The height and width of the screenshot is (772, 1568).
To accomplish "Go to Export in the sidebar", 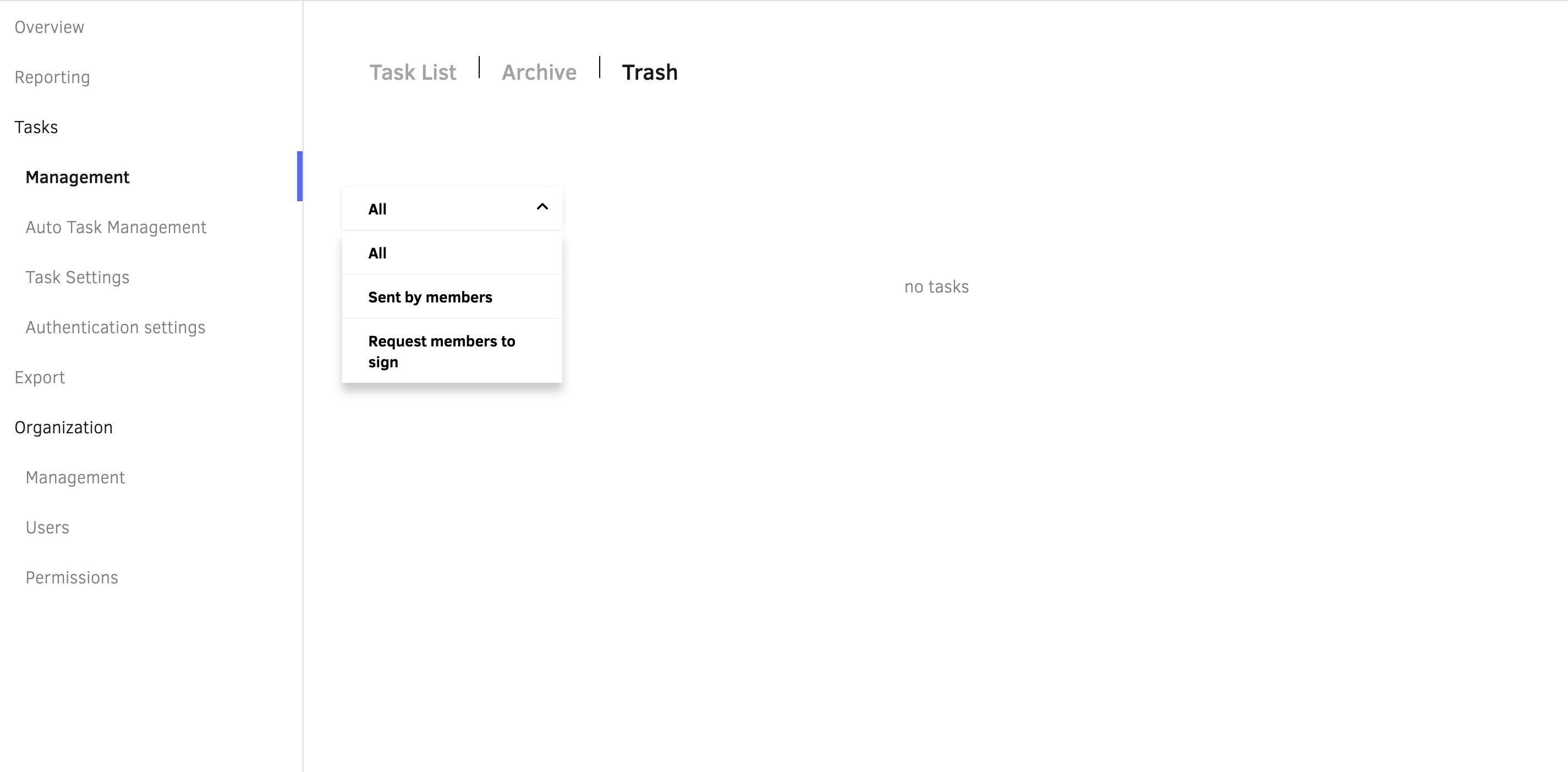I will coord(40,377).
